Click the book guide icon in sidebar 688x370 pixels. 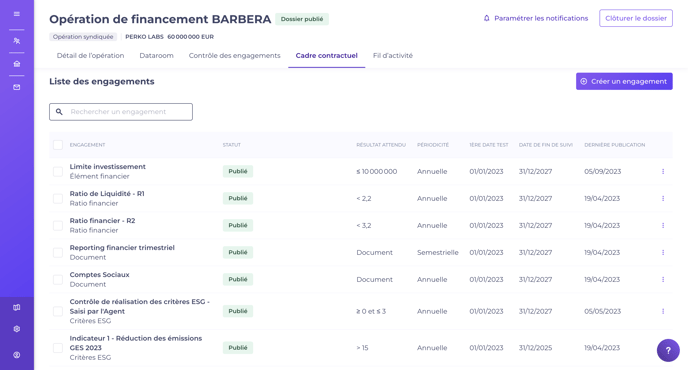coord(17,308)
